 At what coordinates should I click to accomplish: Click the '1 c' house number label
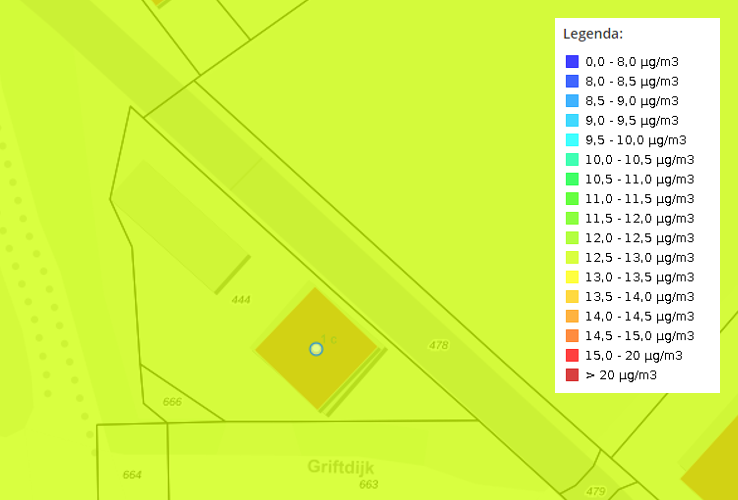coord(329,339)
